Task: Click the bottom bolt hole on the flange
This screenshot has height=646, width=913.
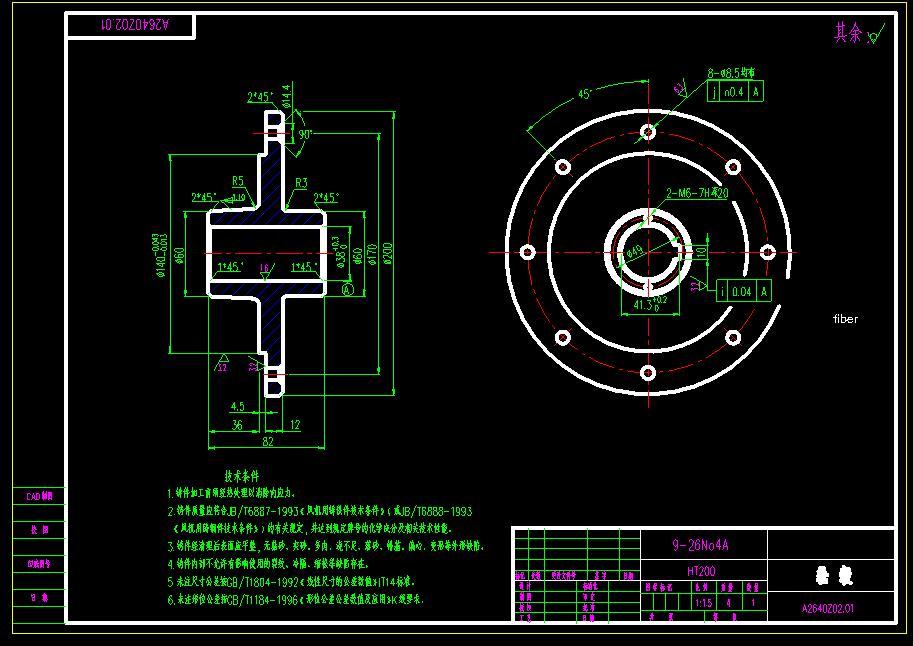Action: [648, 372]
